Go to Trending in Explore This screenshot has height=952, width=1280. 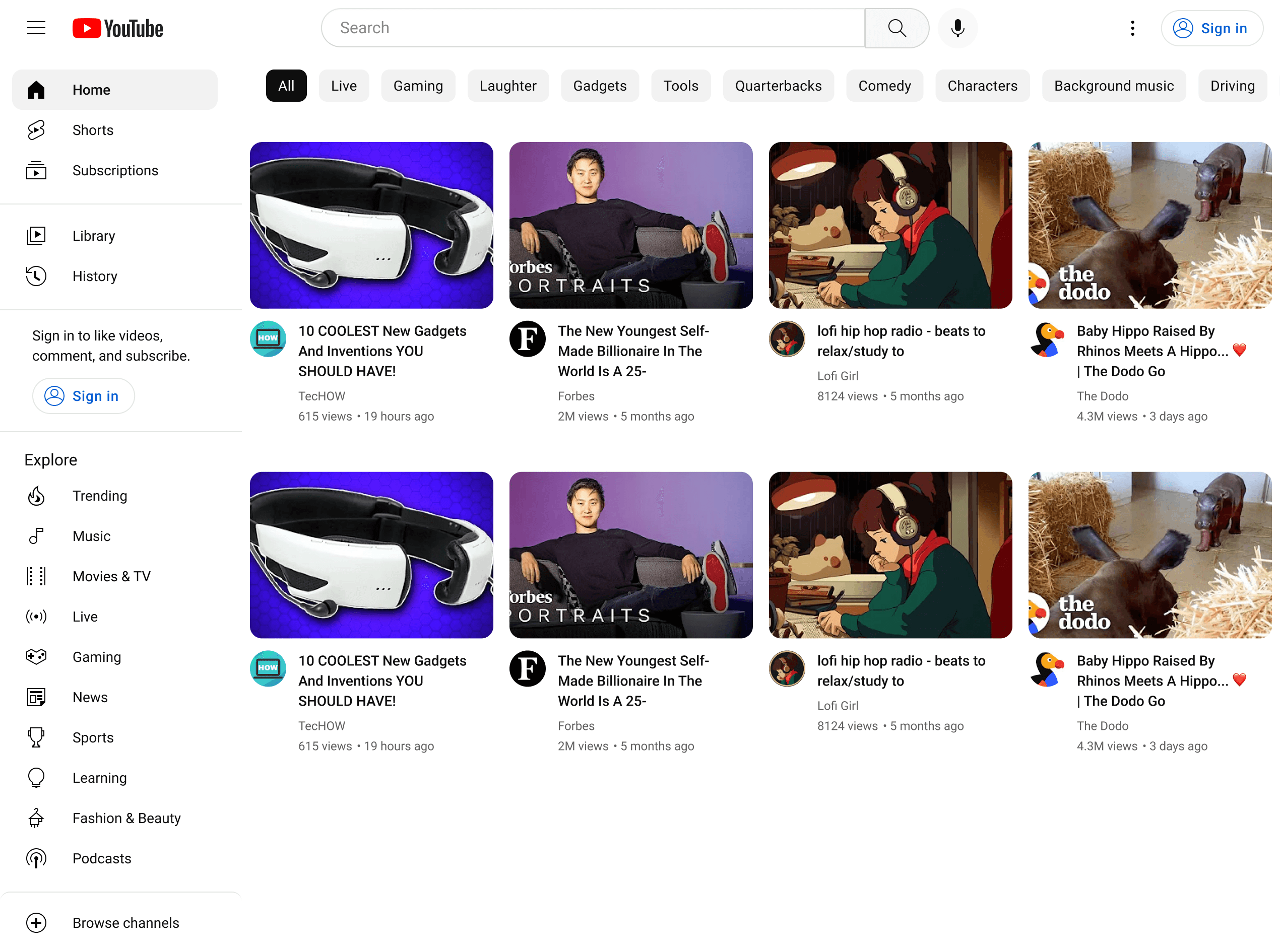(x=99, y=496)
